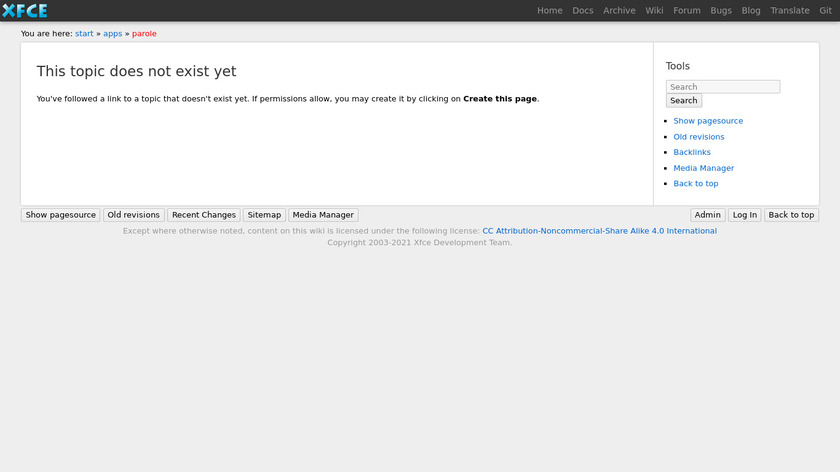
Task: Open Backlinks in the Tools sidebar
Action: click(692, 153)
